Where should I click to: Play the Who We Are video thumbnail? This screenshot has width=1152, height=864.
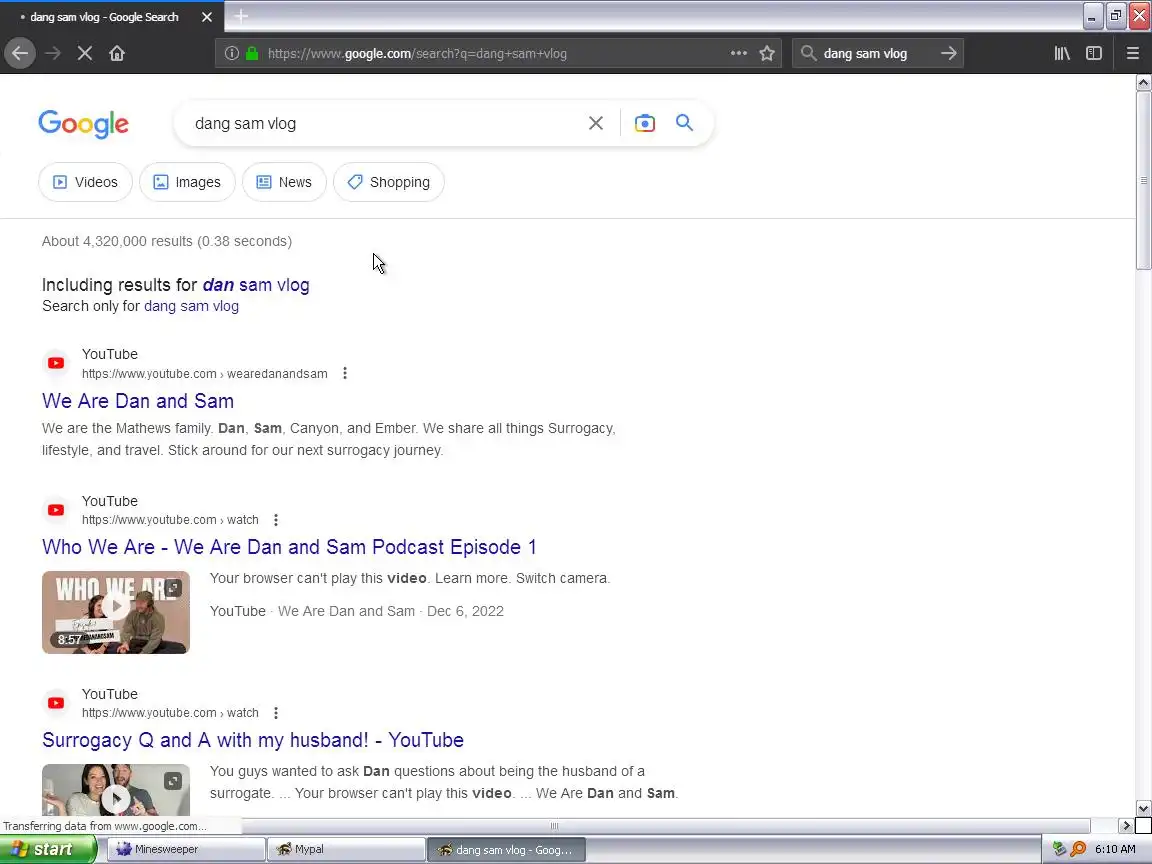tap(115, 612)
